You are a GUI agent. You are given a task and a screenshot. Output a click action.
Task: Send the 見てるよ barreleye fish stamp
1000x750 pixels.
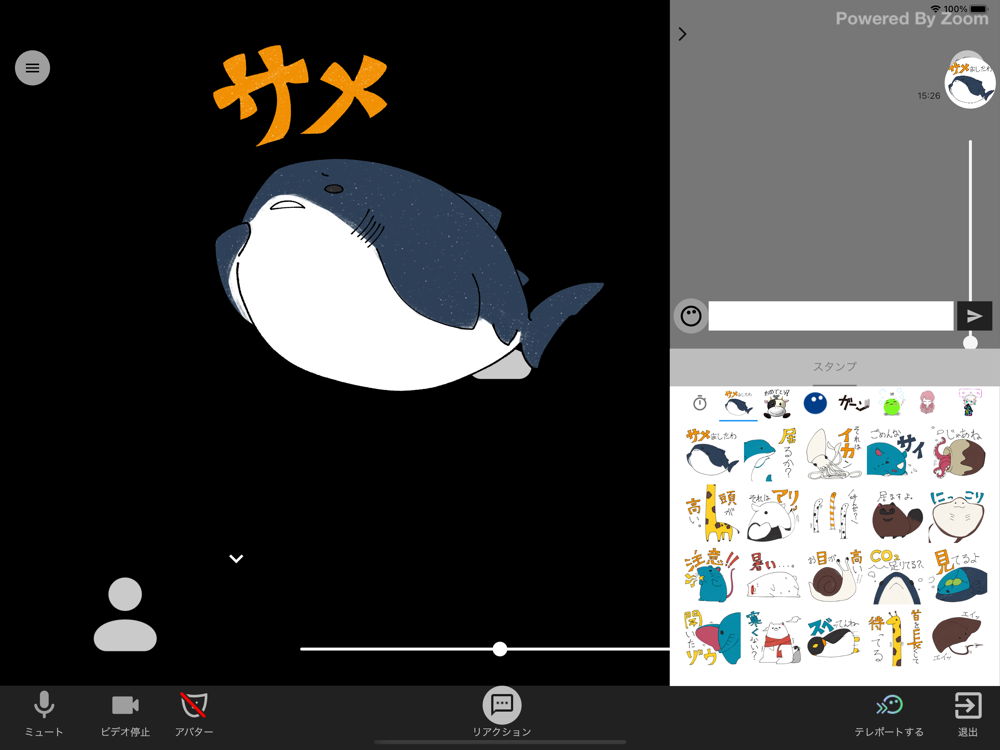[959, 576]
